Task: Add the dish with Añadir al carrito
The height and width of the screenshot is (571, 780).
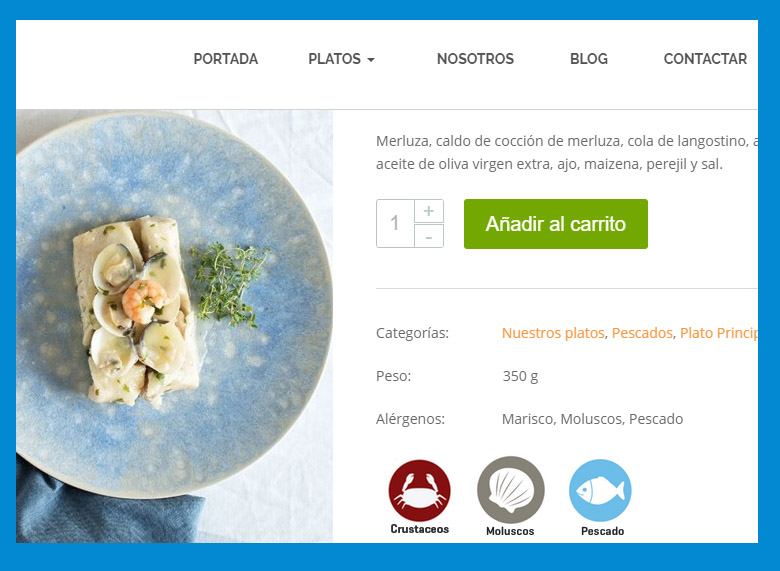Action: (x=556, y=224)
